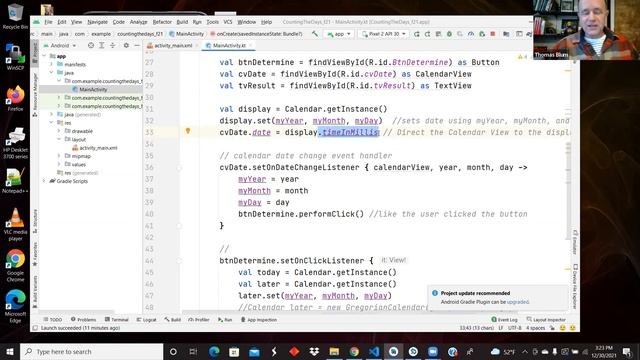The image size is (640, 360).
Task: Expand the mipmap folder
Action: tap(59, 156)
